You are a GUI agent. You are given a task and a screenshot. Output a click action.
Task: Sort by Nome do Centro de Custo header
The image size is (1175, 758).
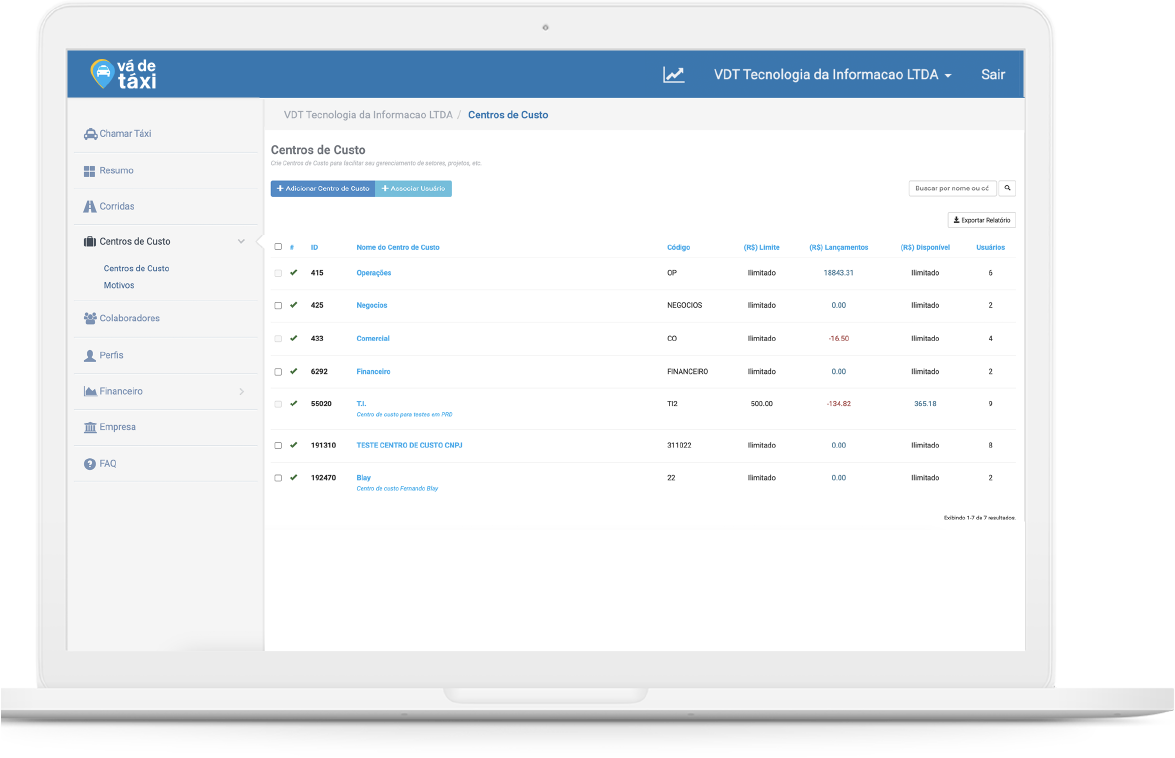pos(398,247)
